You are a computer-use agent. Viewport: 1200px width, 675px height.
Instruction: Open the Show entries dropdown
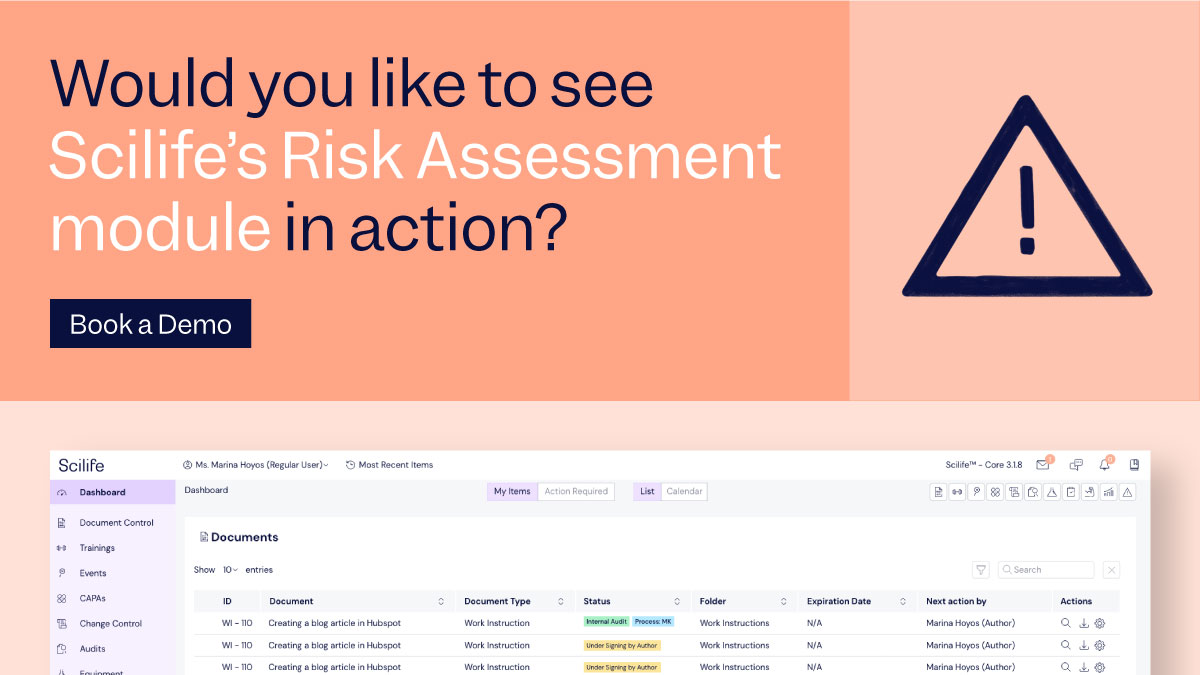coord(231,569)
